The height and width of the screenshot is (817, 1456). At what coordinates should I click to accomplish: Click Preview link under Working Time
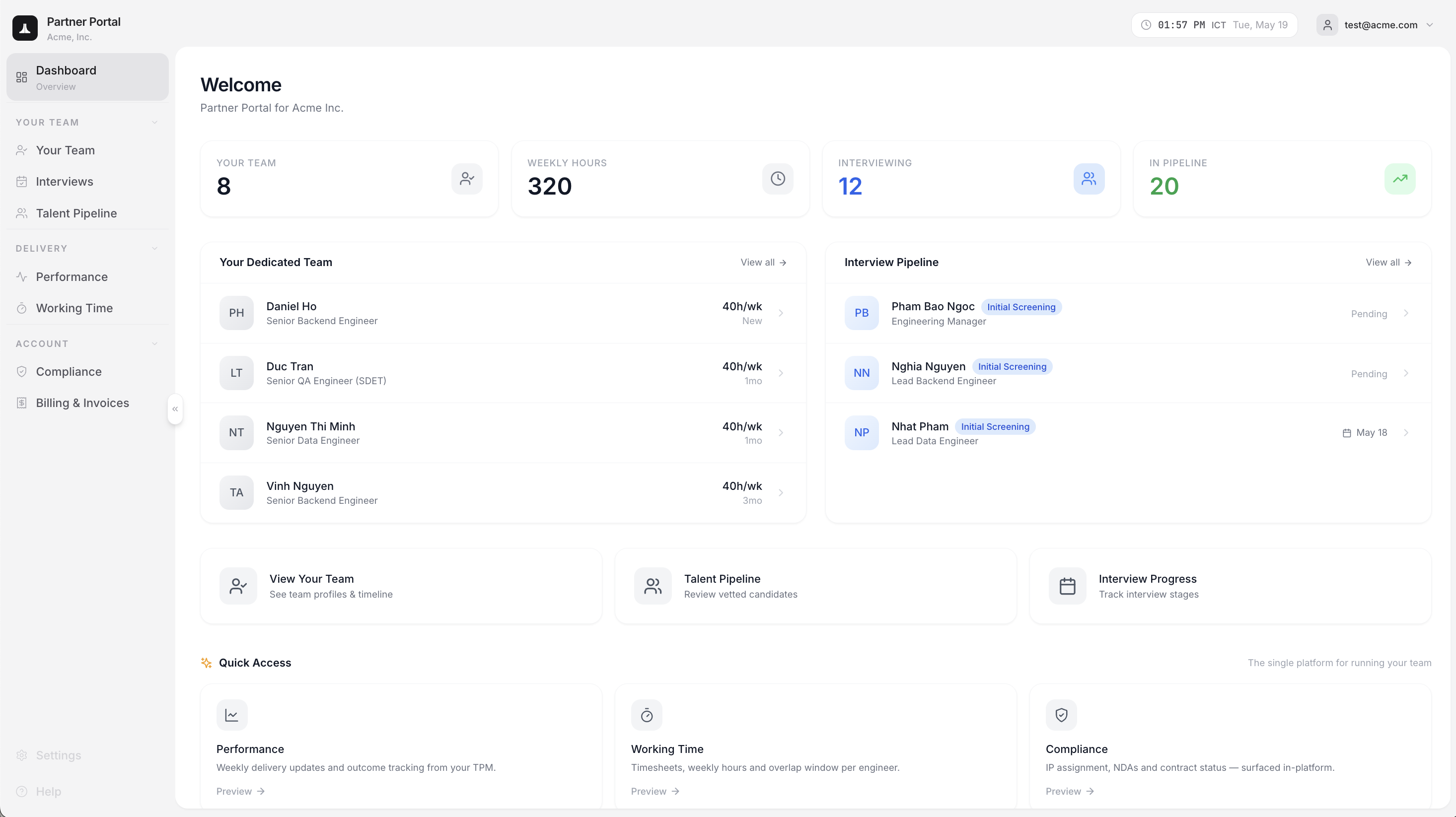click(655, 792)
